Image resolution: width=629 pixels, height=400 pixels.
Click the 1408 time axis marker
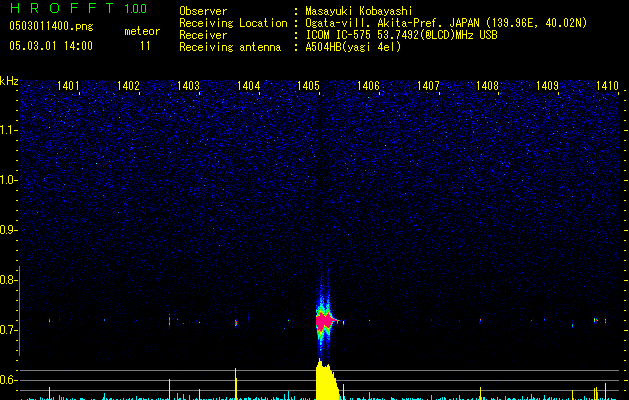point(487,86)
